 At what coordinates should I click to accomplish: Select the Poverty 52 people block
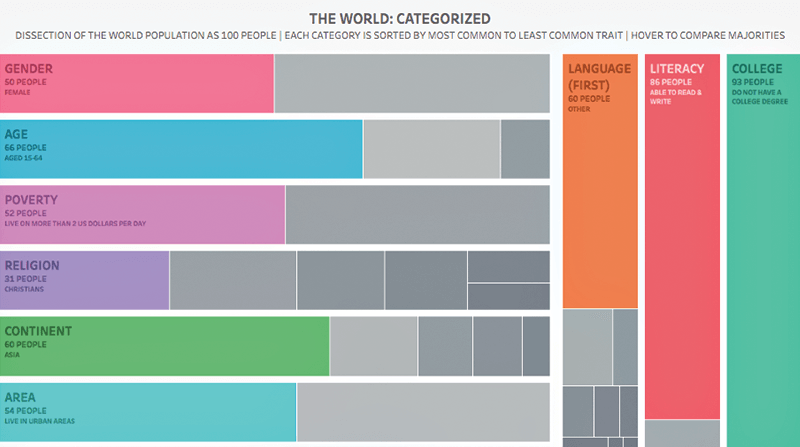pyautogui.click(x=143, y=214)
